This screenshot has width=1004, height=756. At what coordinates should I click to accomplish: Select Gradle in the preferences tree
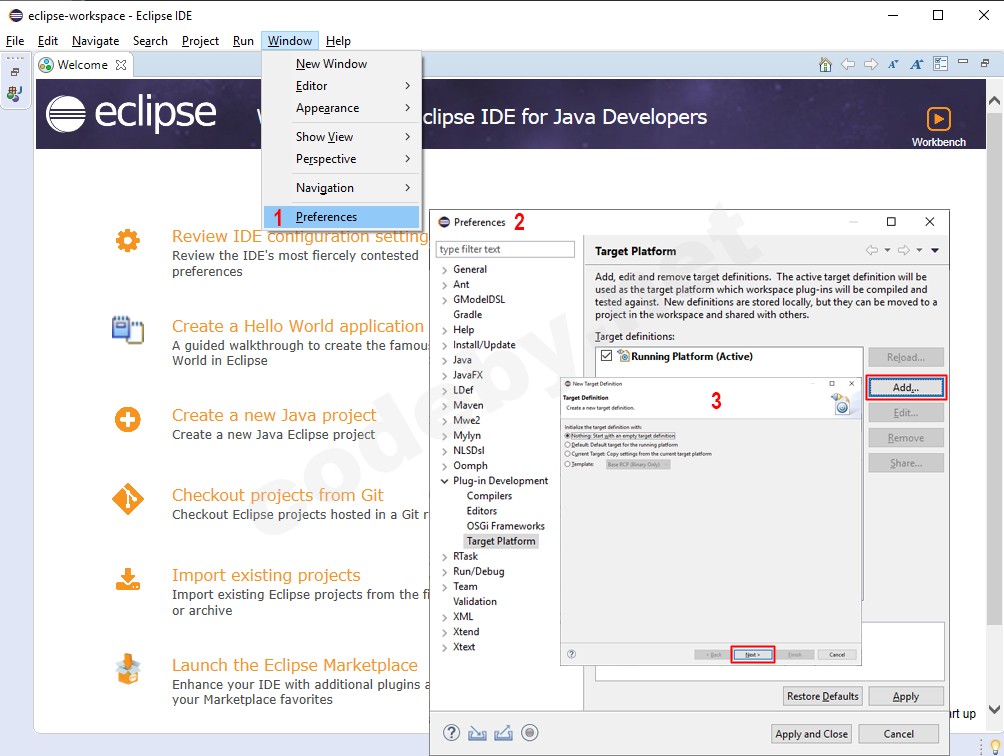pyautogui.click(x=467, y=314)
